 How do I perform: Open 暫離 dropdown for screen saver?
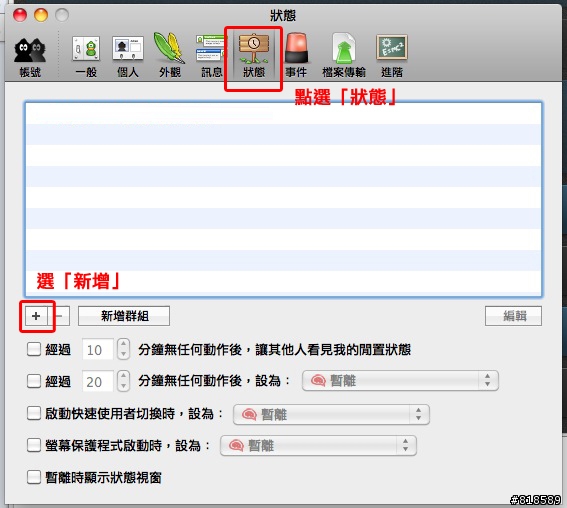click(x=318, y=445)
